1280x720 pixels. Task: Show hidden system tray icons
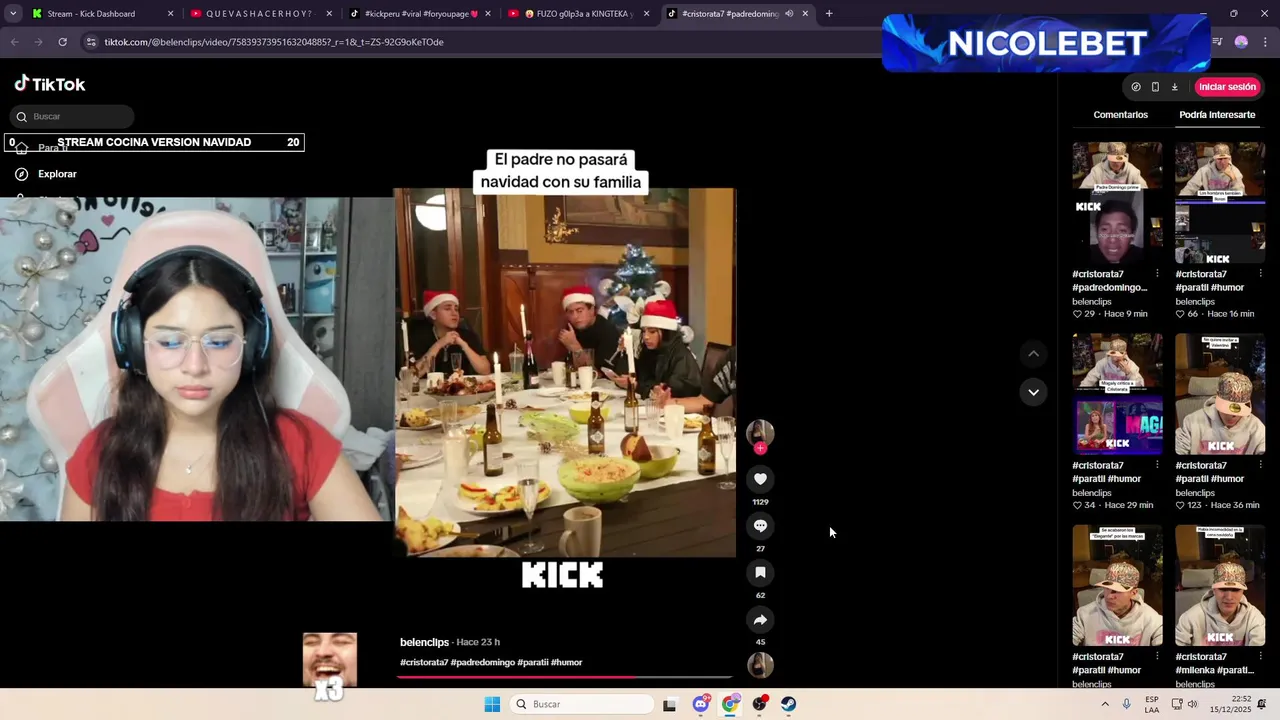1105,704
